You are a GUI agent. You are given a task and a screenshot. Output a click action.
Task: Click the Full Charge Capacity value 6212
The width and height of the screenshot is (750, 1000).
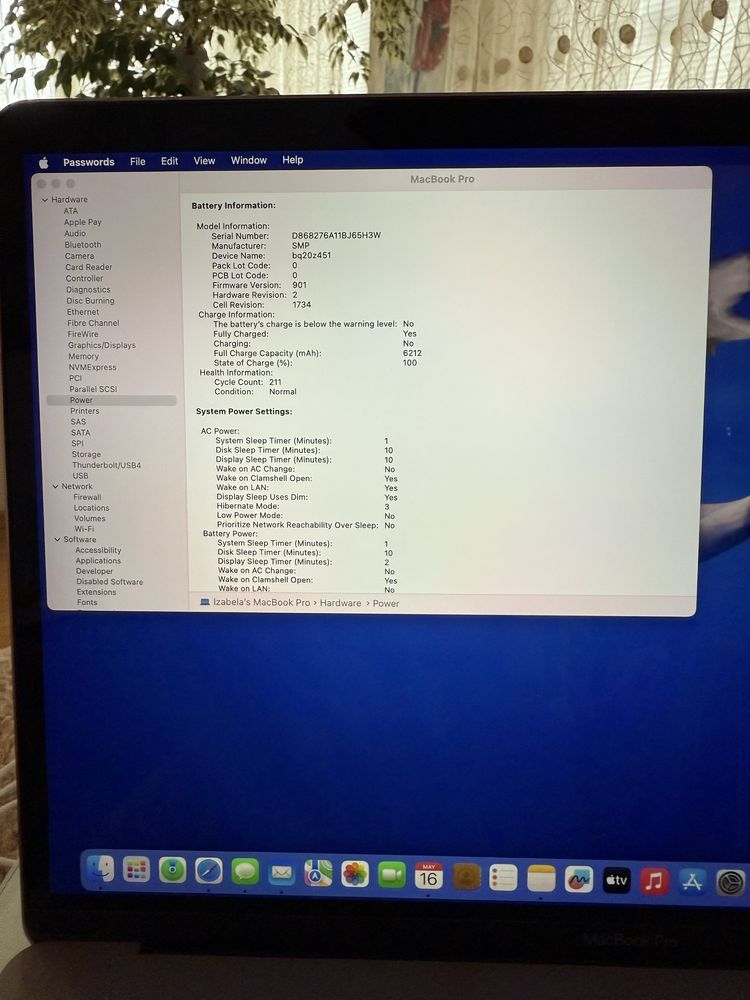(412, 353)
